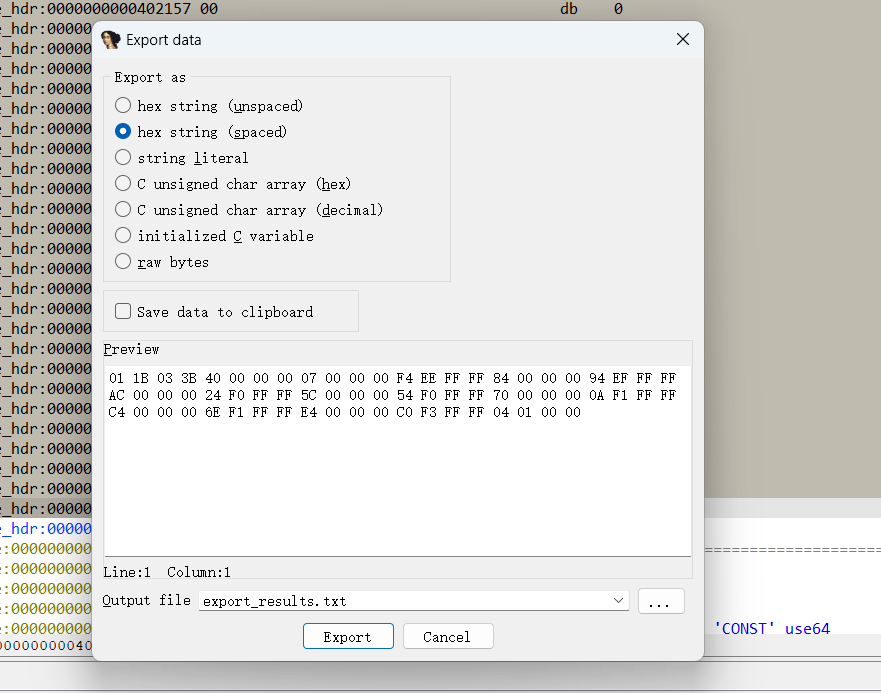The image size is (881, 693).
Task: Open file browser with the ... button
Action: click(x=661, y=601)
